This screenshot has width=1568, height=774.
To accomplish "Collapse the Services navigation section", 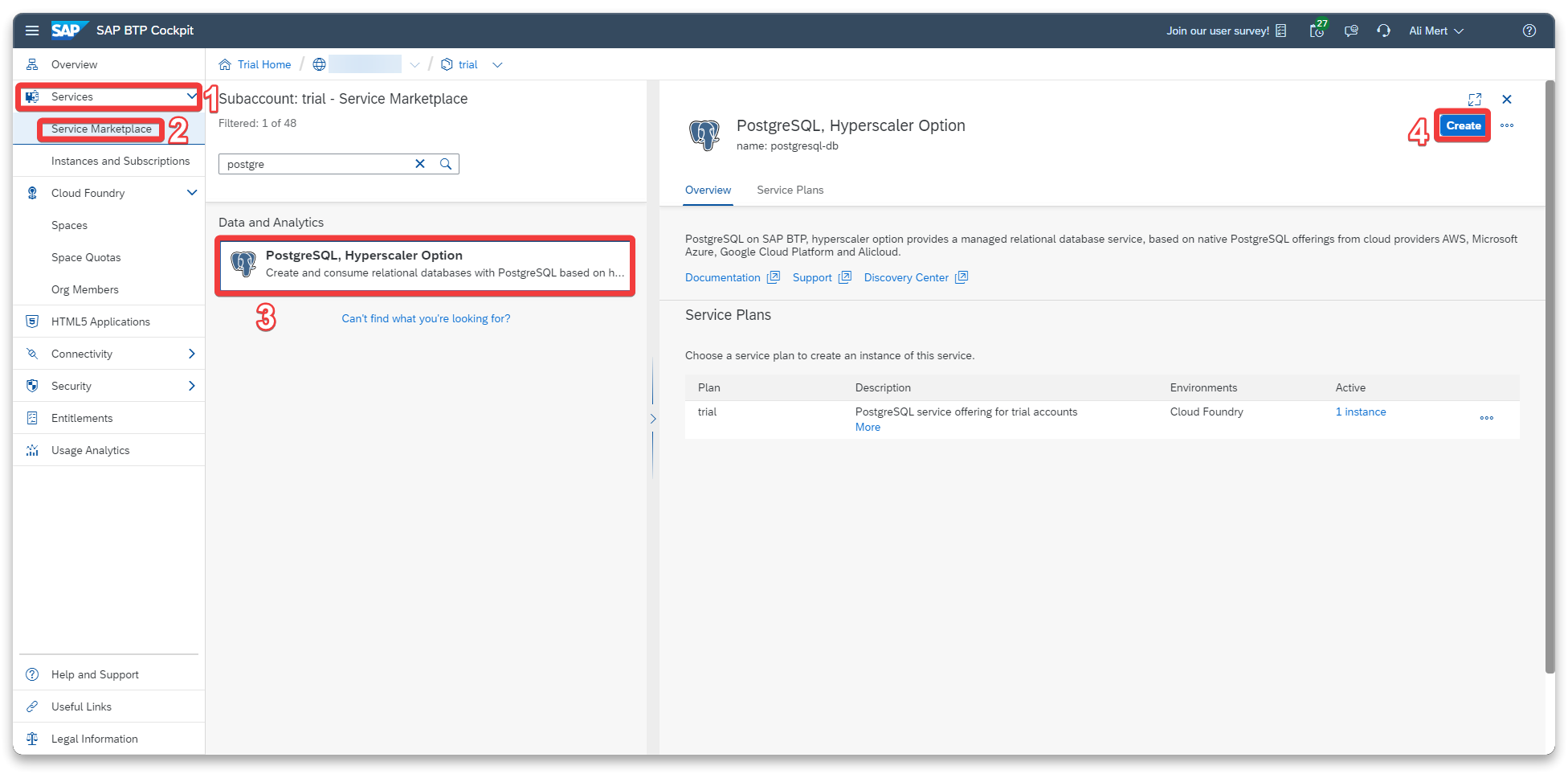I will click(191, 96).
